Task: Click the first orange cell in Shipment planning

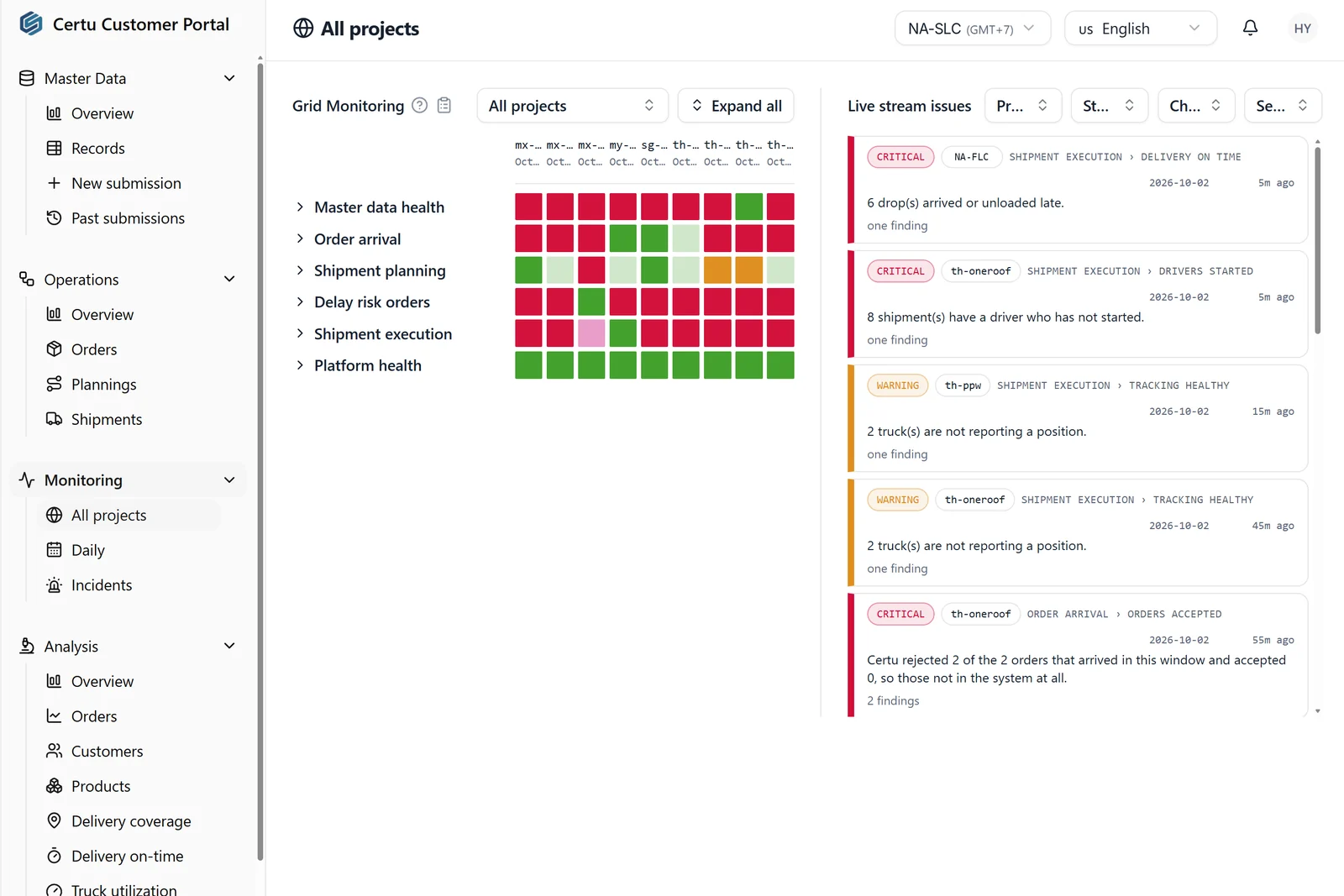Action: tap(717, 270)
